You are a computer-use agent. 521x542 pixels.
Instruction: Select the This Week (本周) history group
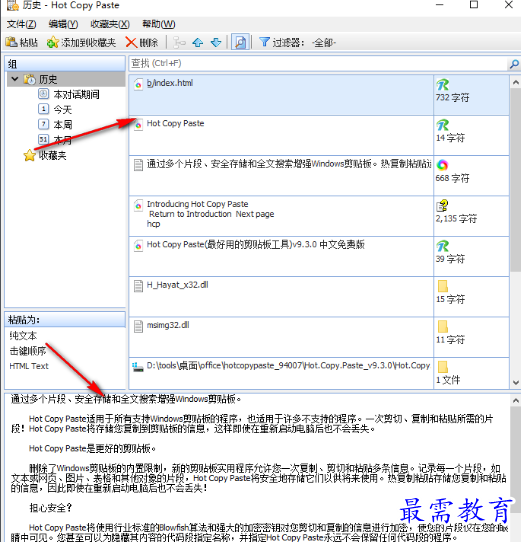(x=63, y=124)
